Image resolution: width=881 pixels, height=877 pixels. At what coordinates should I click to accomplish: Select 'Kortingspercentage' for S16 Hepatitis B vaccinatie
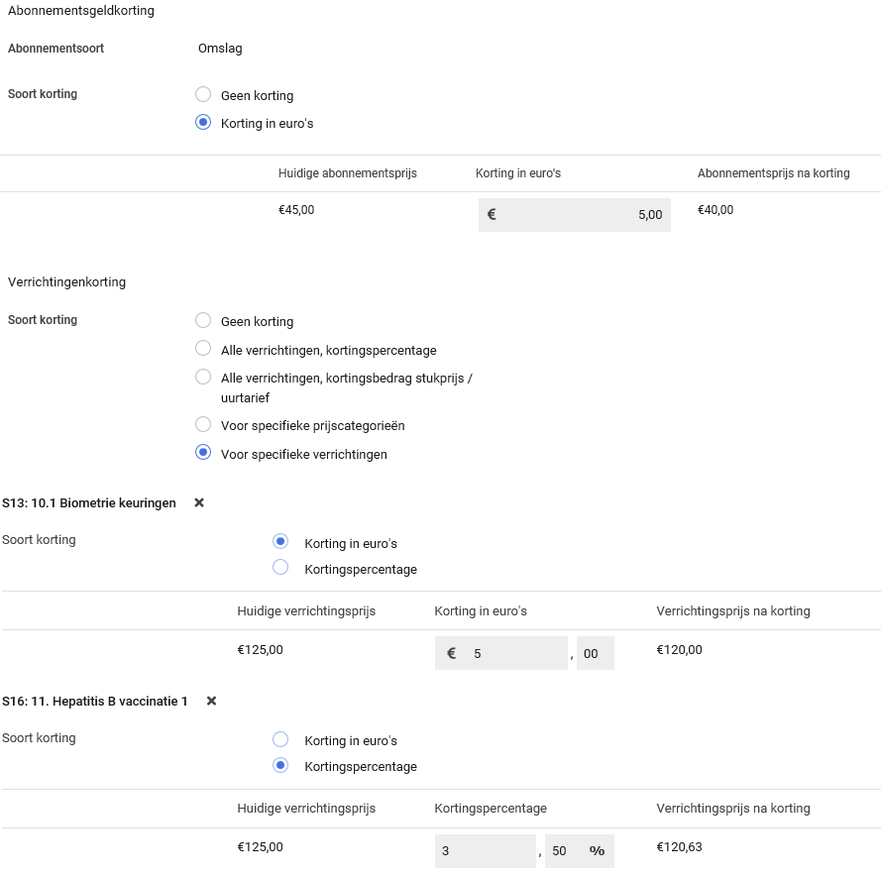(x=281, y=766)
